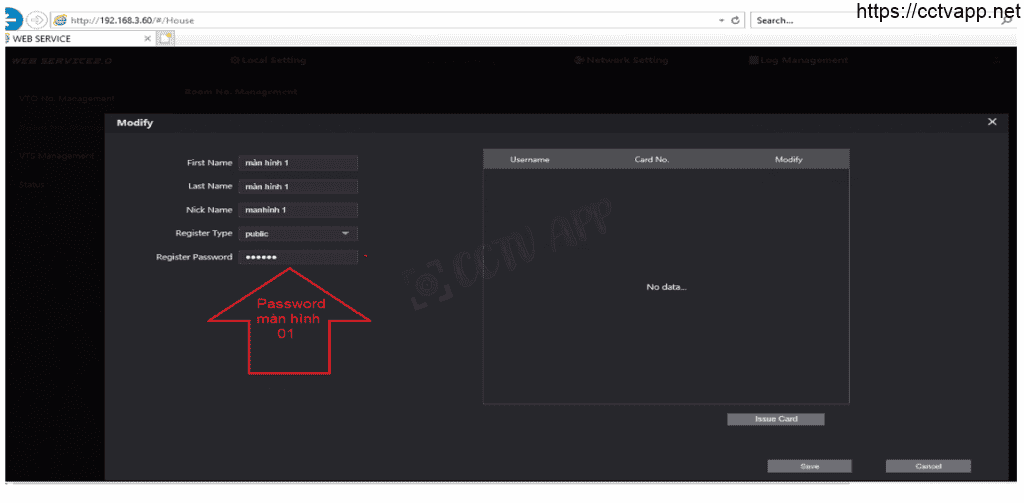This screenshot has width=1024, height=503.
Task: Click the browser forward arrow button
Action: pyautogui.click(x=37, y=20)
